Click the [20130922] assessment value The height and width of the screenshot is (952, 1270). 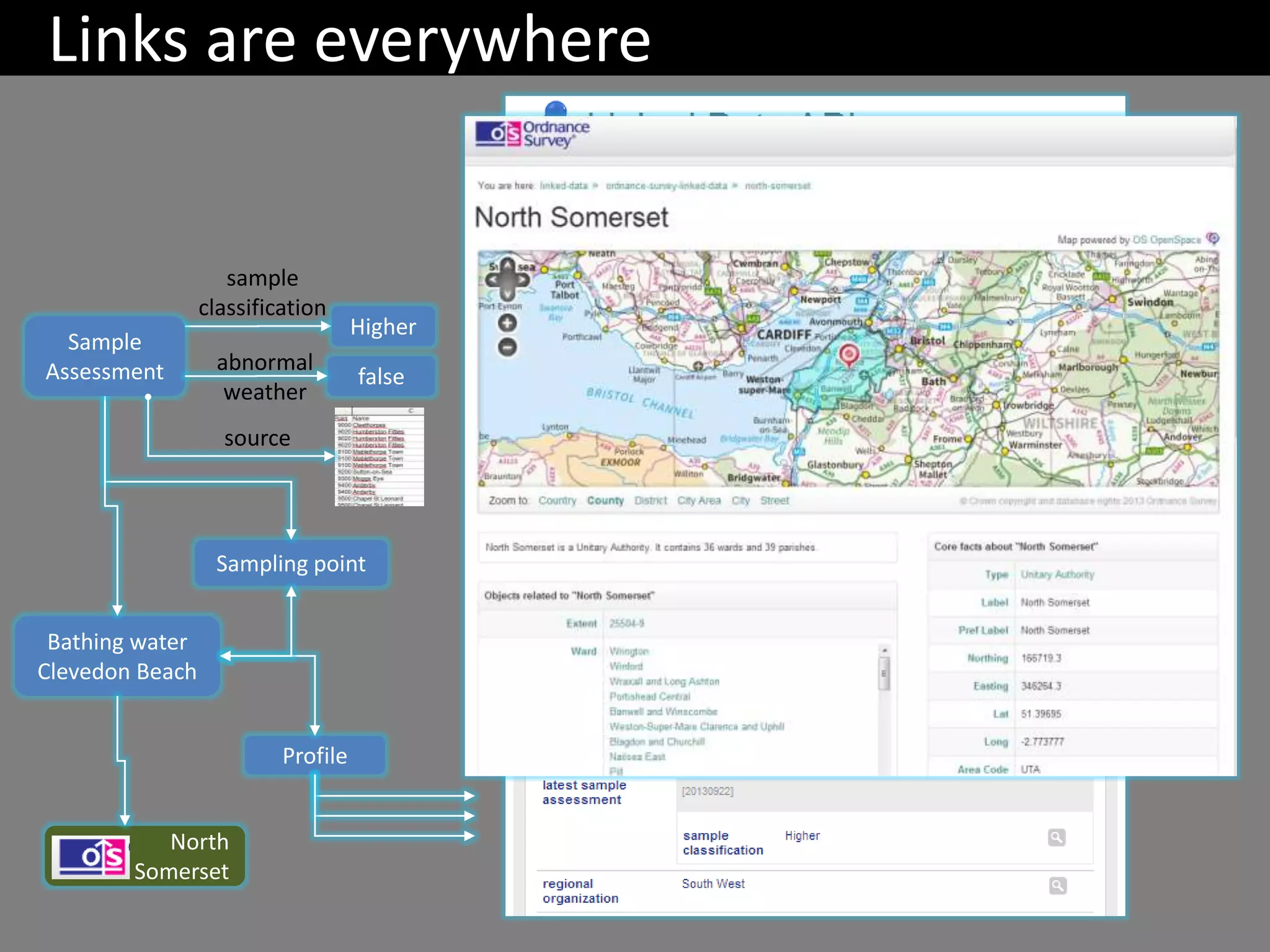(x=708, y=791)
